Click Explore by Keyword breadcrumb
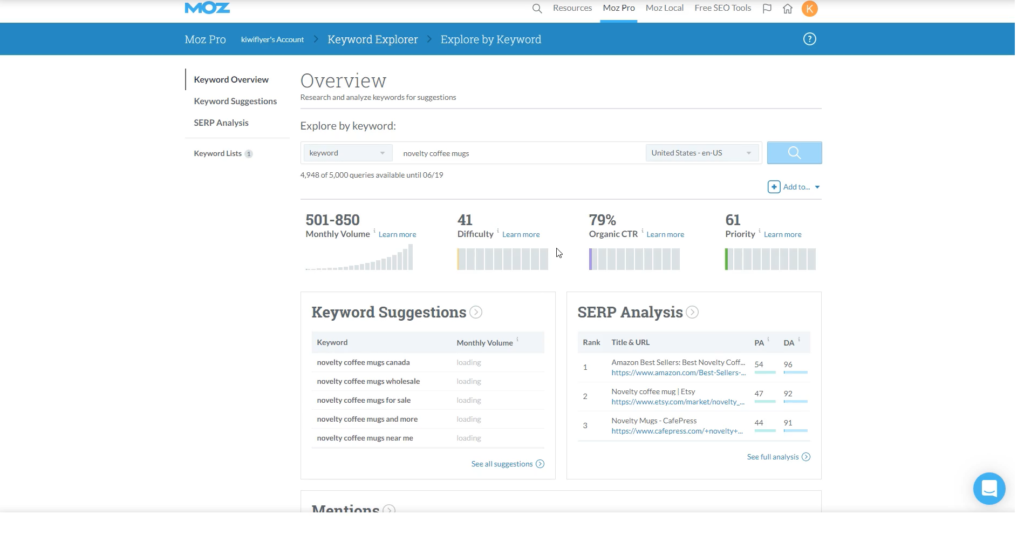The width and height of the screenshot is (1024, 541). 490,39
